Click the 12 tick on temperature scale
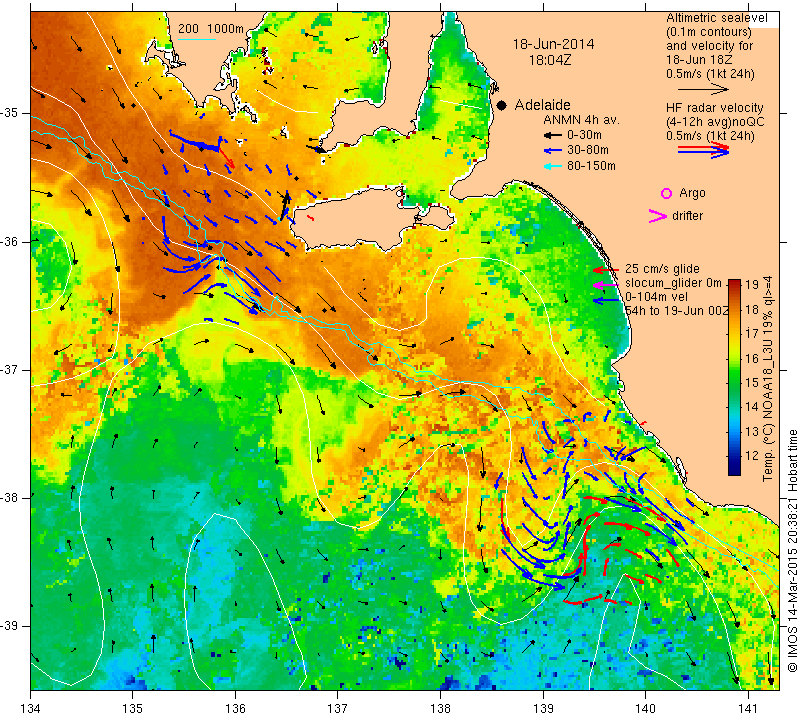The height and width of the screenshot is (720, 800). tap(753, 456)
